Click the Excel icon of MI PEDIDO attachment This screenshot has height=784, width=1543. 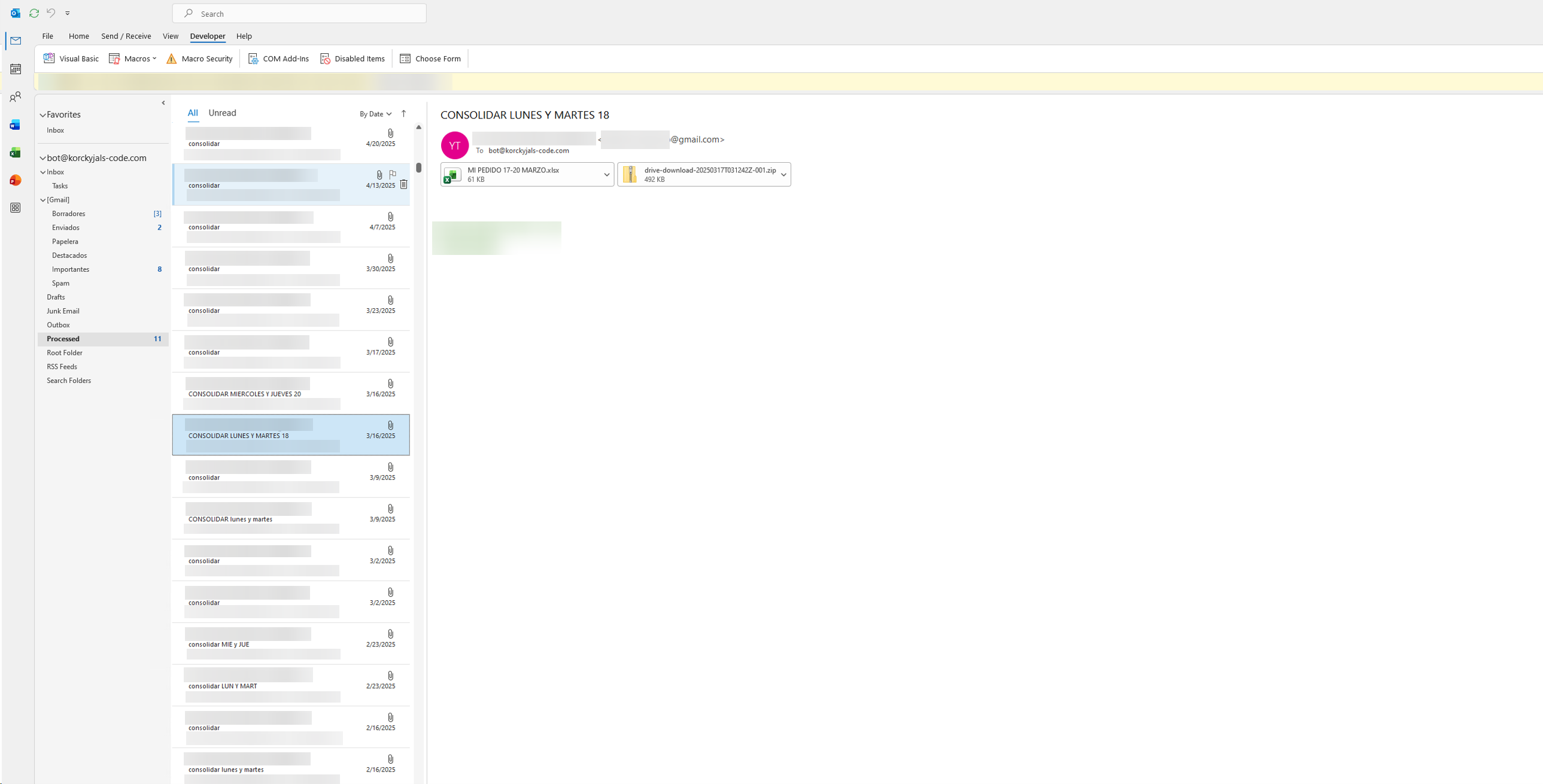(x=452, y=175)
